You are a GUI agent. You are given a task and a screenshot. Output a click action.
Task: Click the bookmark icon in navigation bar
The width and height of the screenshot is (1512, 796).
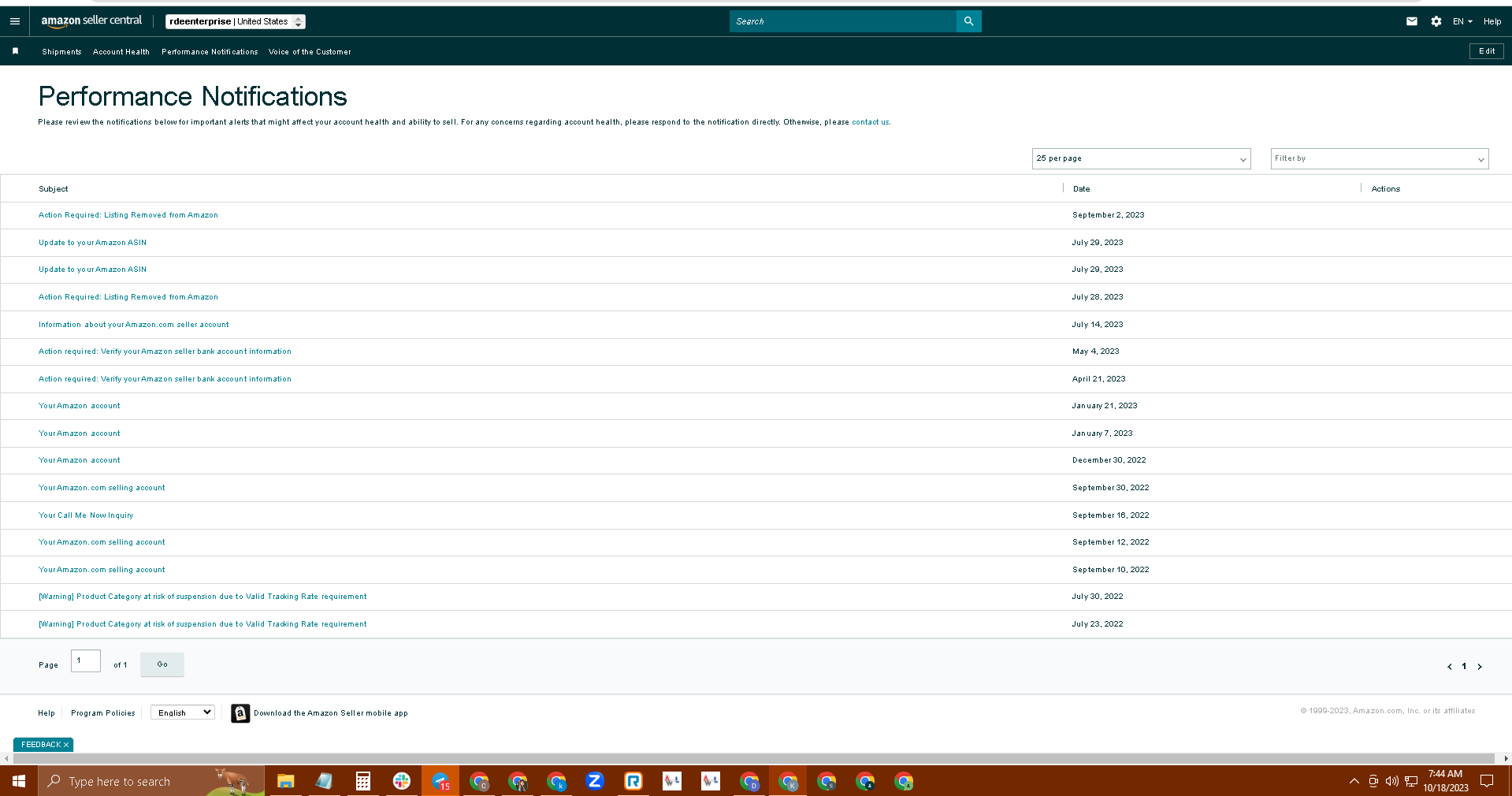coord(15,51)
